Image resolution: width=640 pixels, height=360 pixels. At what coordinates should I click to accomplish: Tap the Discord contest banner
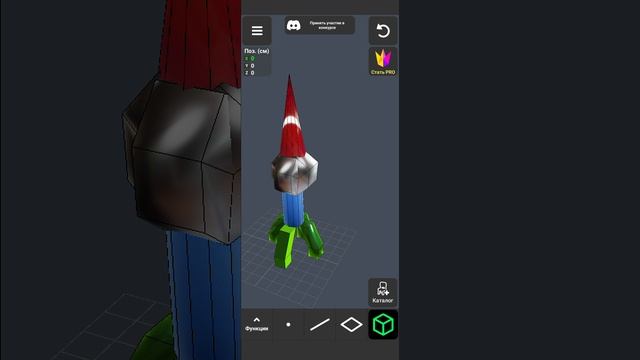(320, 25)
